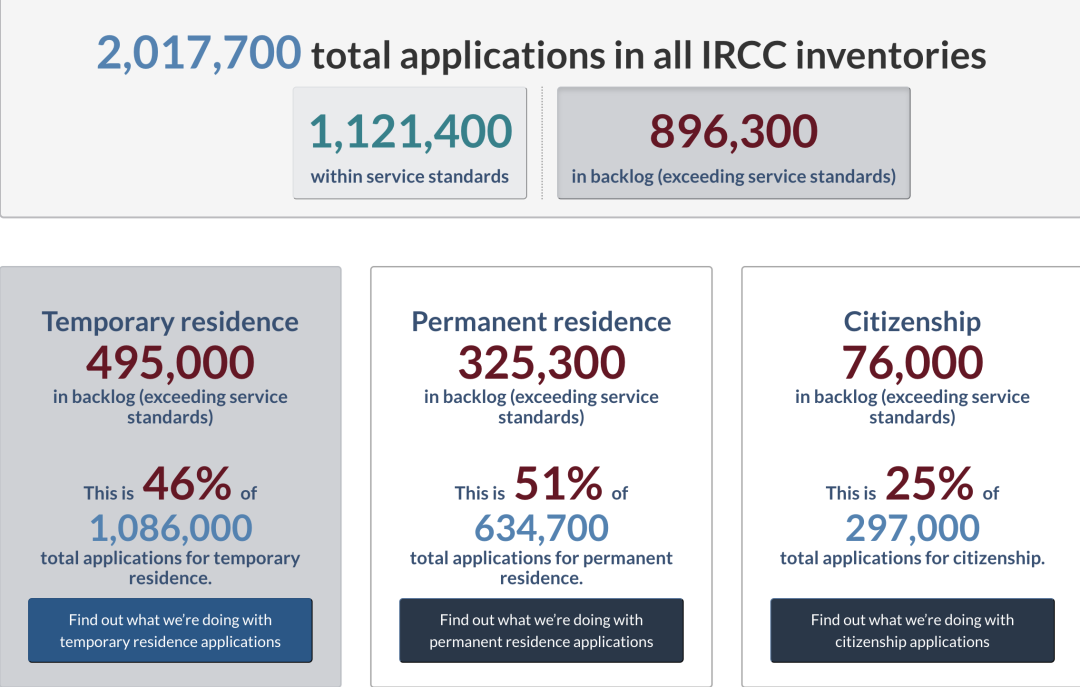Click 'total applications for permanent residence.' text
The width and height of the screenshot is (1080, 687).
coord(541,568)
